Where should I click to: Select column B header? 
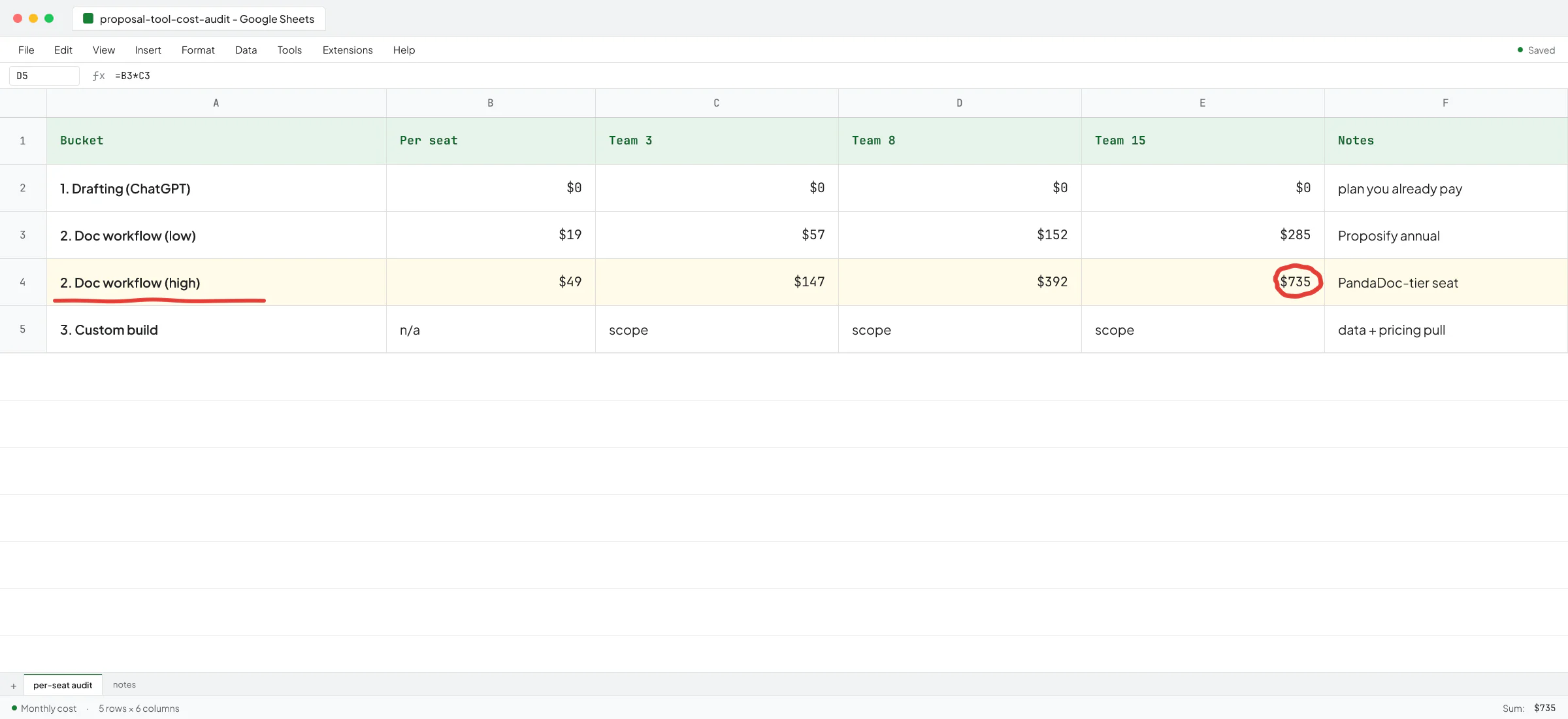pyautogui.click(x=491, y=103)
